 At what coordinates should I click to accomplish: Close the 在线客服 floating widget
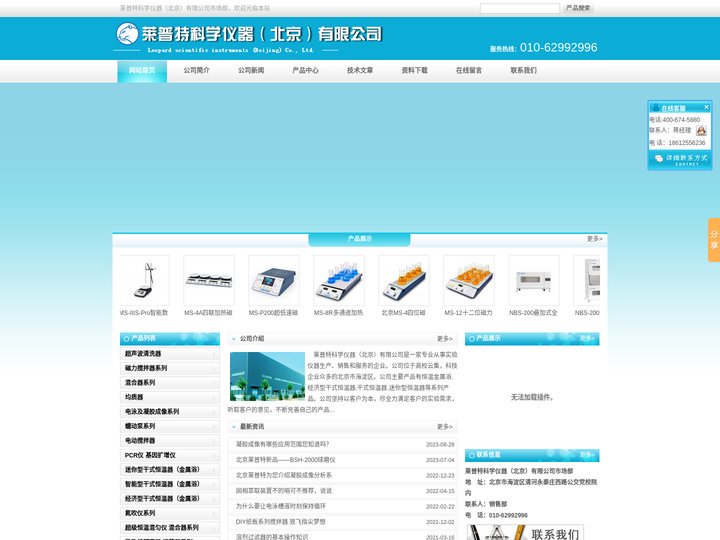[x=706, y=107]
